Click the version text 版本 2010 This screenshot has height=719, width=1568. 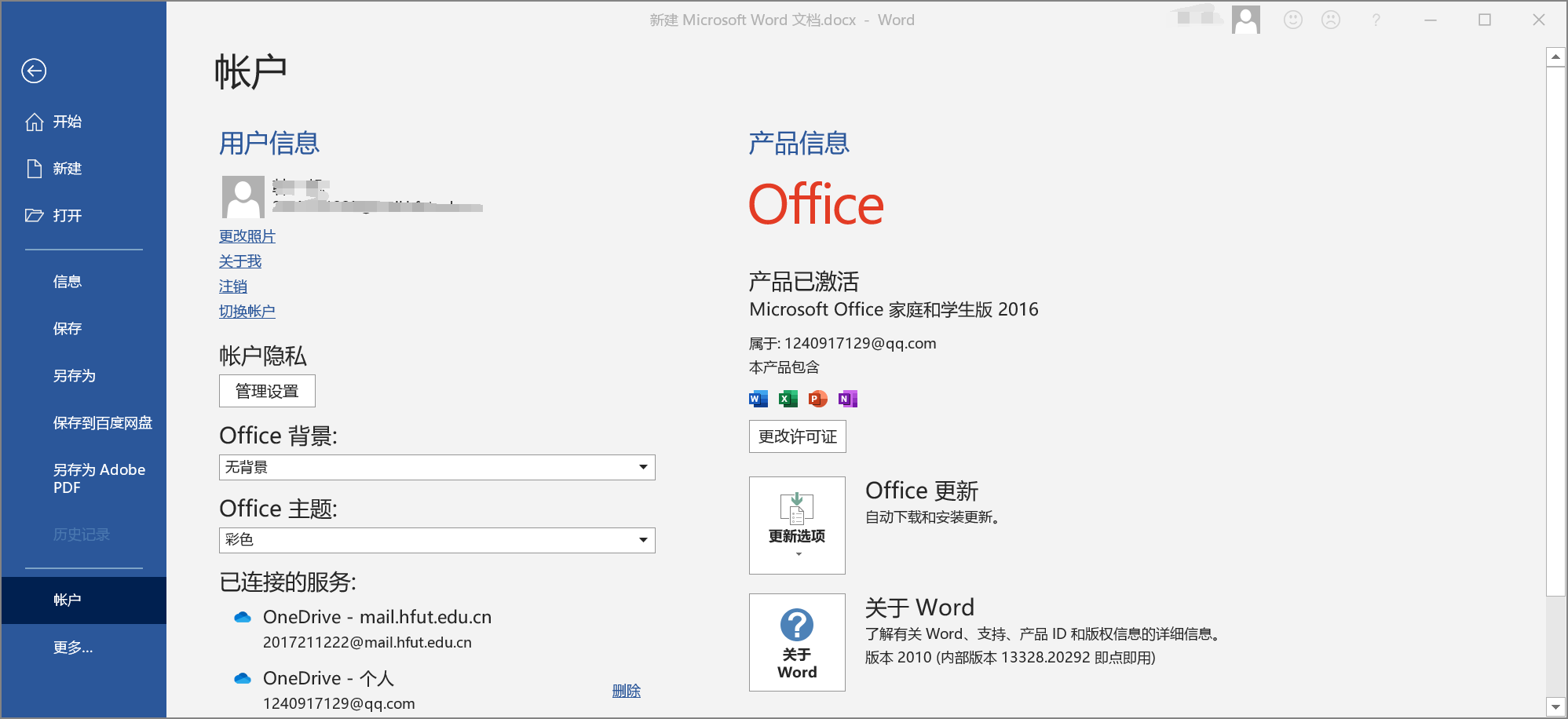click(x=1011, y=658)
